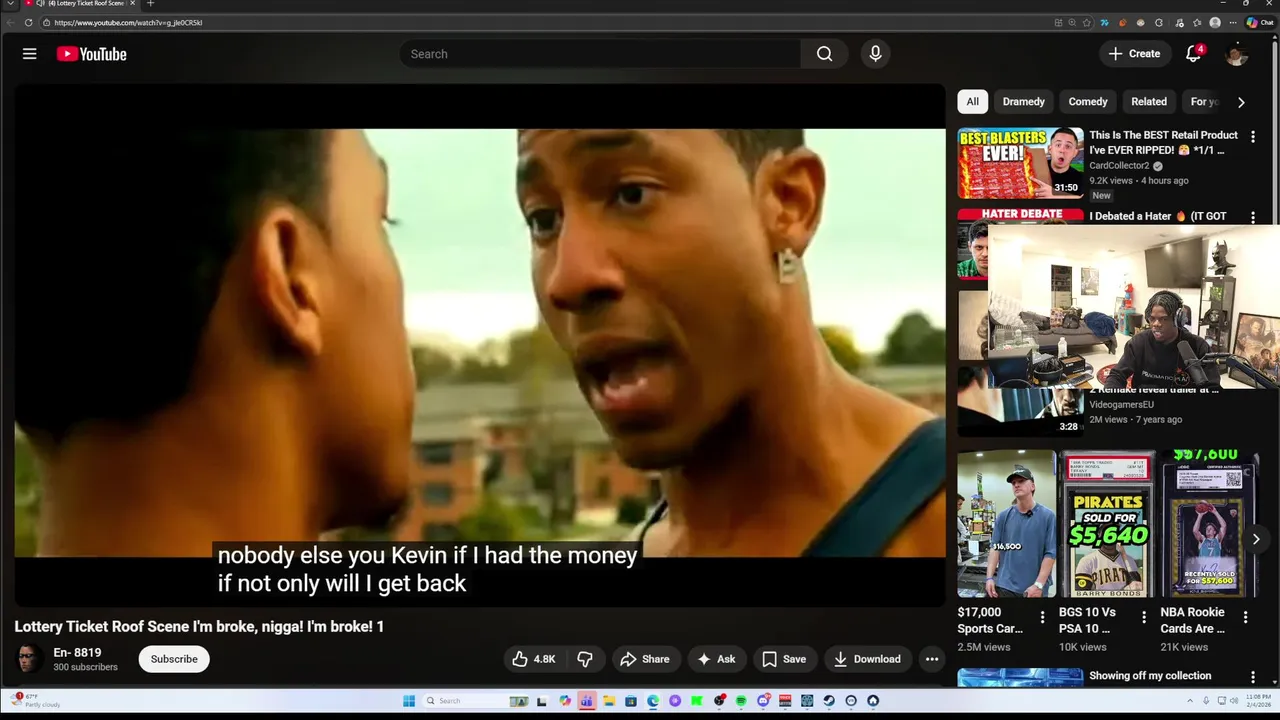Viewport: 1280px width, 720px height.
Task: Open options for NBA Rookie Cards short
Action: [1245, 618]
